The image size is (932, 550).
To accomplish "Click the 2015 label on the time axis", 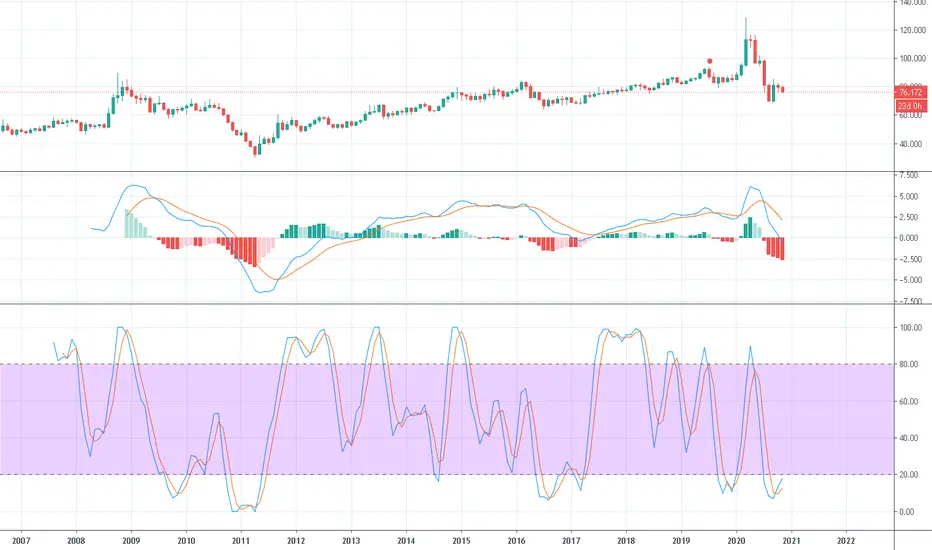I will pyautogui.click(x=461, y=540).
